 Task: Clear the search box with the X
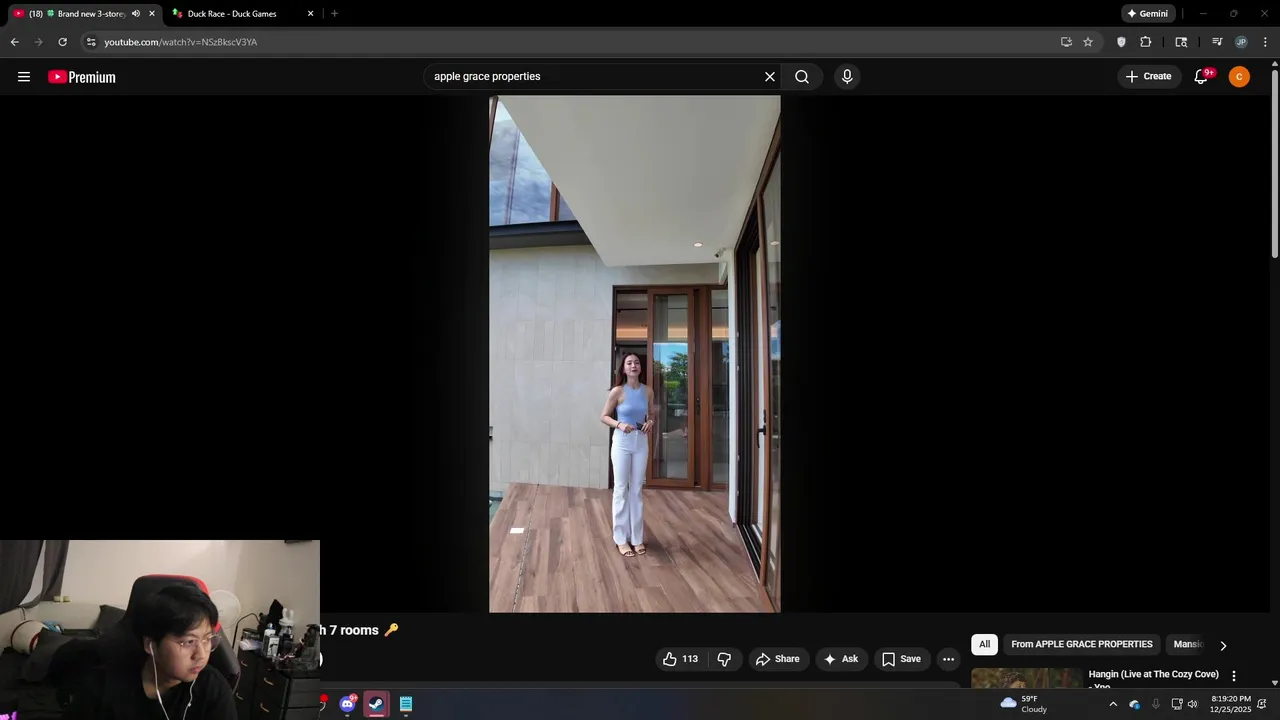click(770, 77)
